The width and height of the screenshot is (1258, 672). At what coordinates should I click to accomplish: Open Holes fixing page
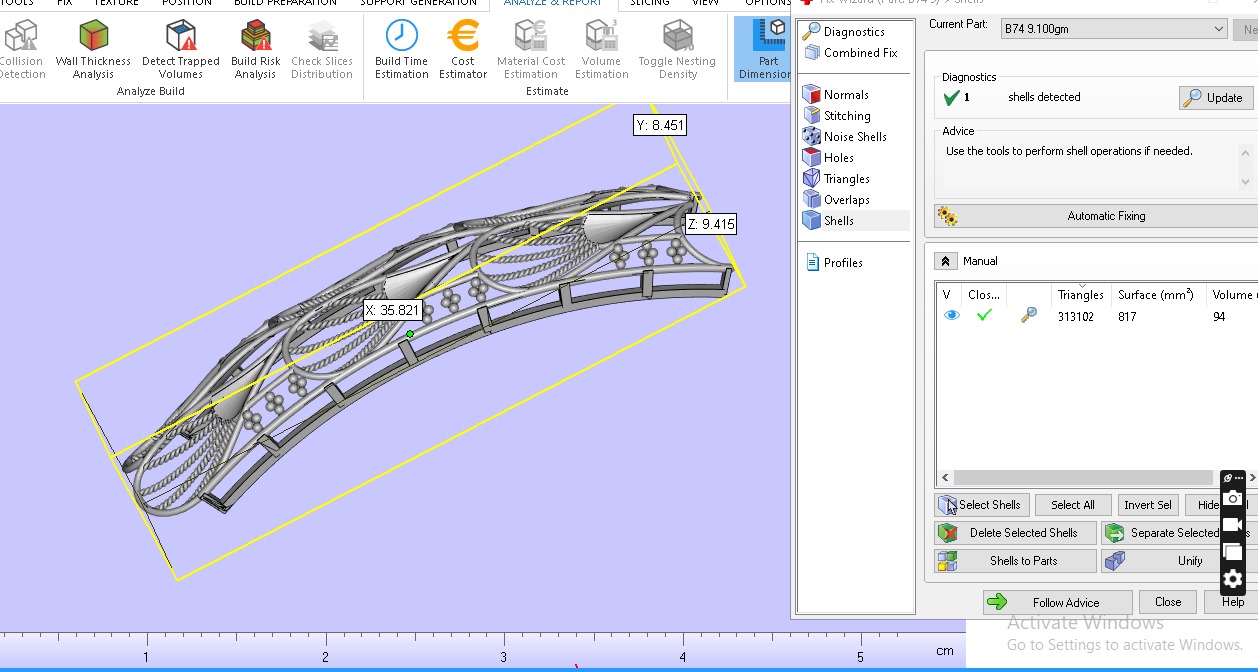click(x=829, y=158)
